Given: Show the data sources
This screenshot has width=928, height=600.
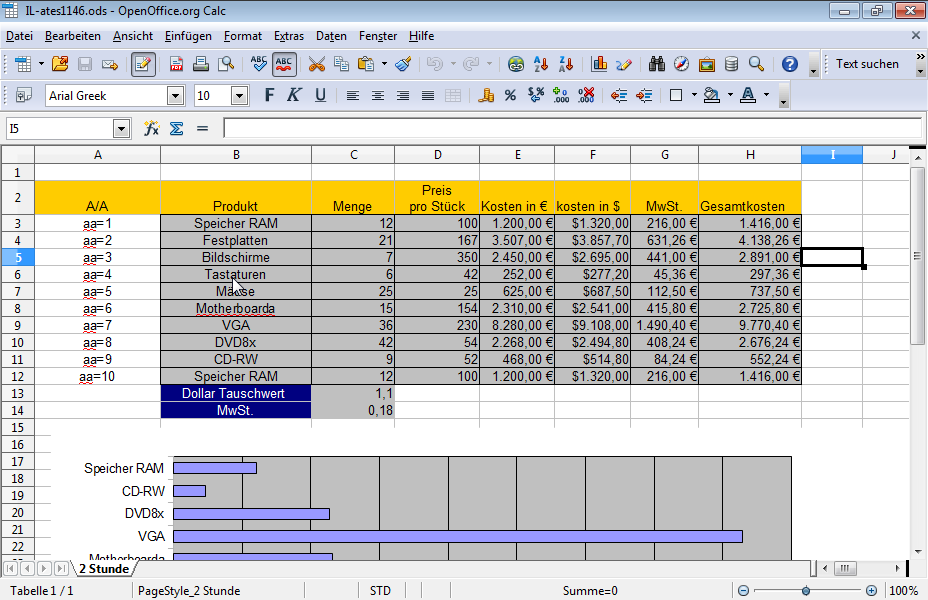Looking at the screenshot, I should click(x=731, y=64).
